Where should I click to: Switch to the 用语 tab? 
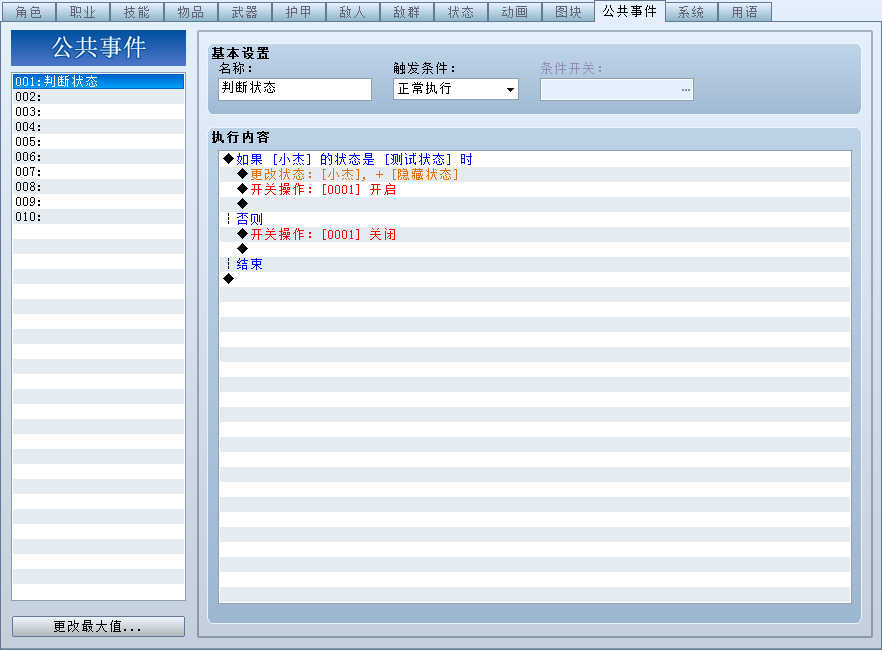[745, 12]
